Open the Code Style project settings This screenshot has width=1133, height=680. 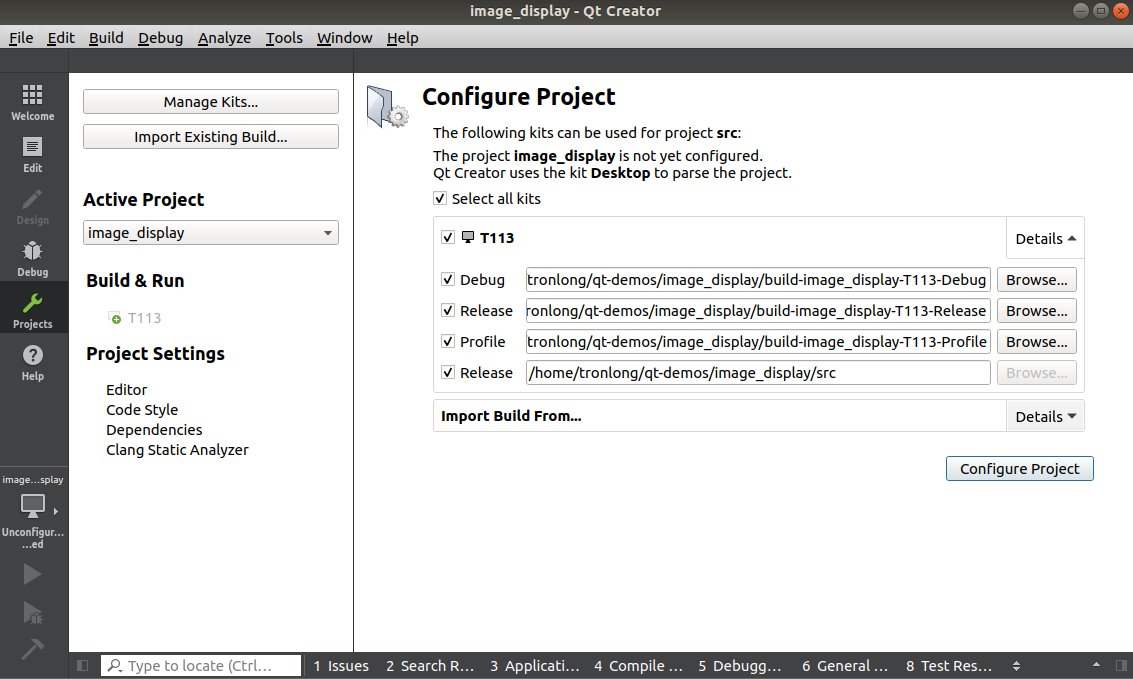click(142, 410)
